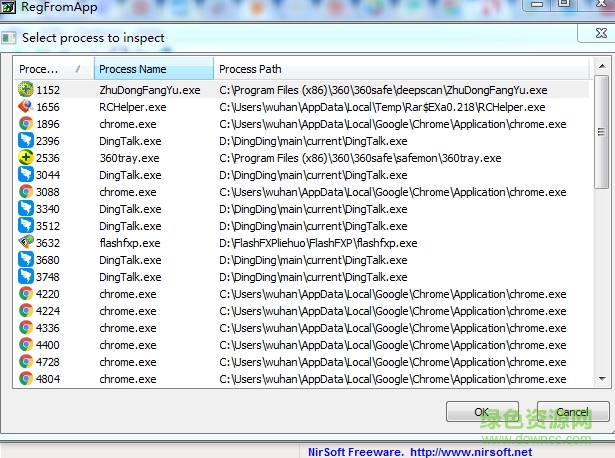This screenshot has width=615, height=458.
Task: Select chrome.exe name in row 4728
Action: point(128,362)
